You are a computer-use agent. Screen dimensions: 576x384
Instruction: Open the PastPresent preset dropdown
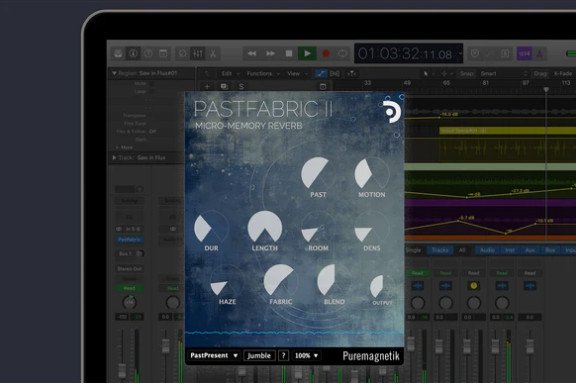point(214,355)
